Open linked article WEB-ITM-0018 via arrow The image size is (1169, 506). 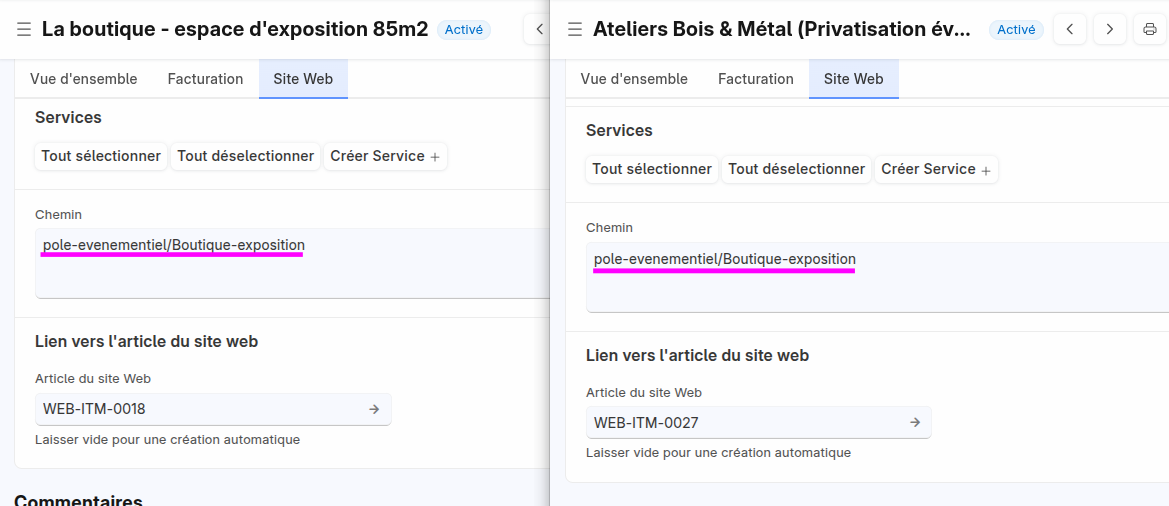pyautogui.click(x=374, y=409)
